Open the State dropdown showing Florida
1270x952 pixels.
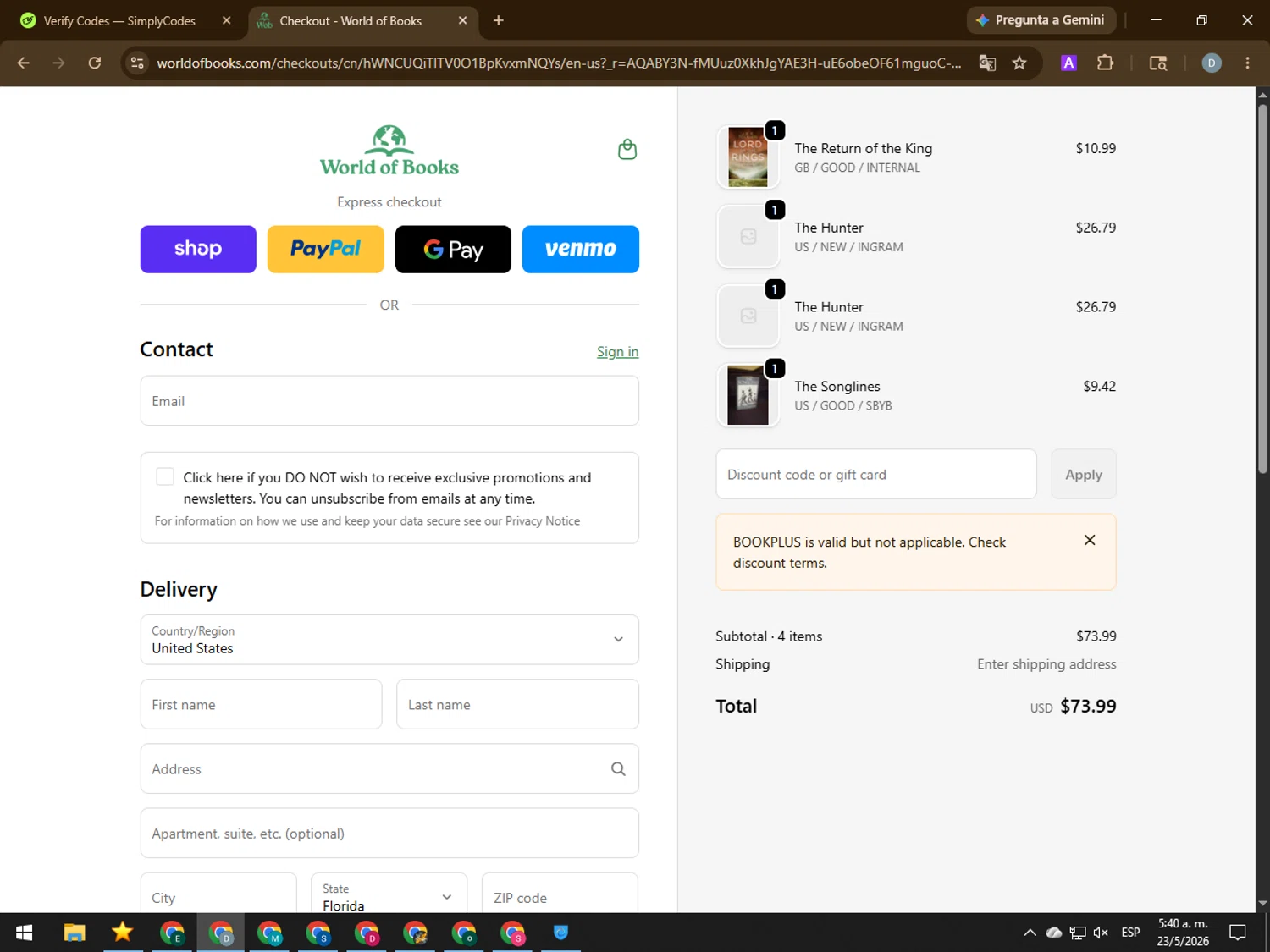(x=389, y=893)
